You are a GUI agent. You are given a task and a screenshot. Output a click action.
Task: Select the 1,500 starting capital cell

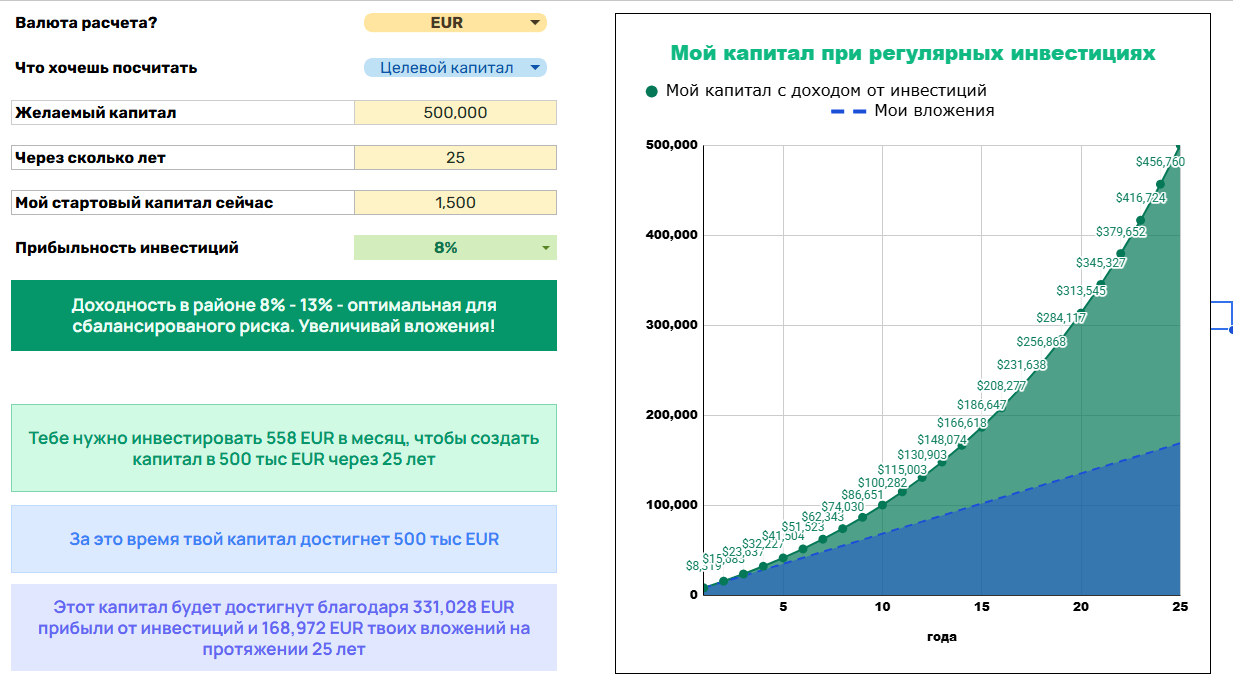click(x=455, y=203)
